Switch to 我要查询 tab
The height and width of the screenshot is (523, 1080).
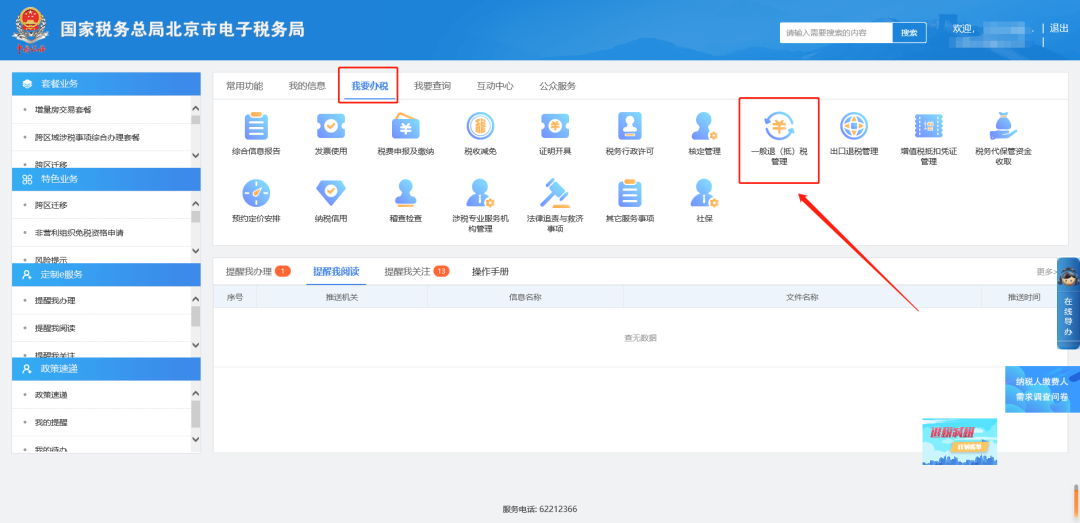coord(433,86)
